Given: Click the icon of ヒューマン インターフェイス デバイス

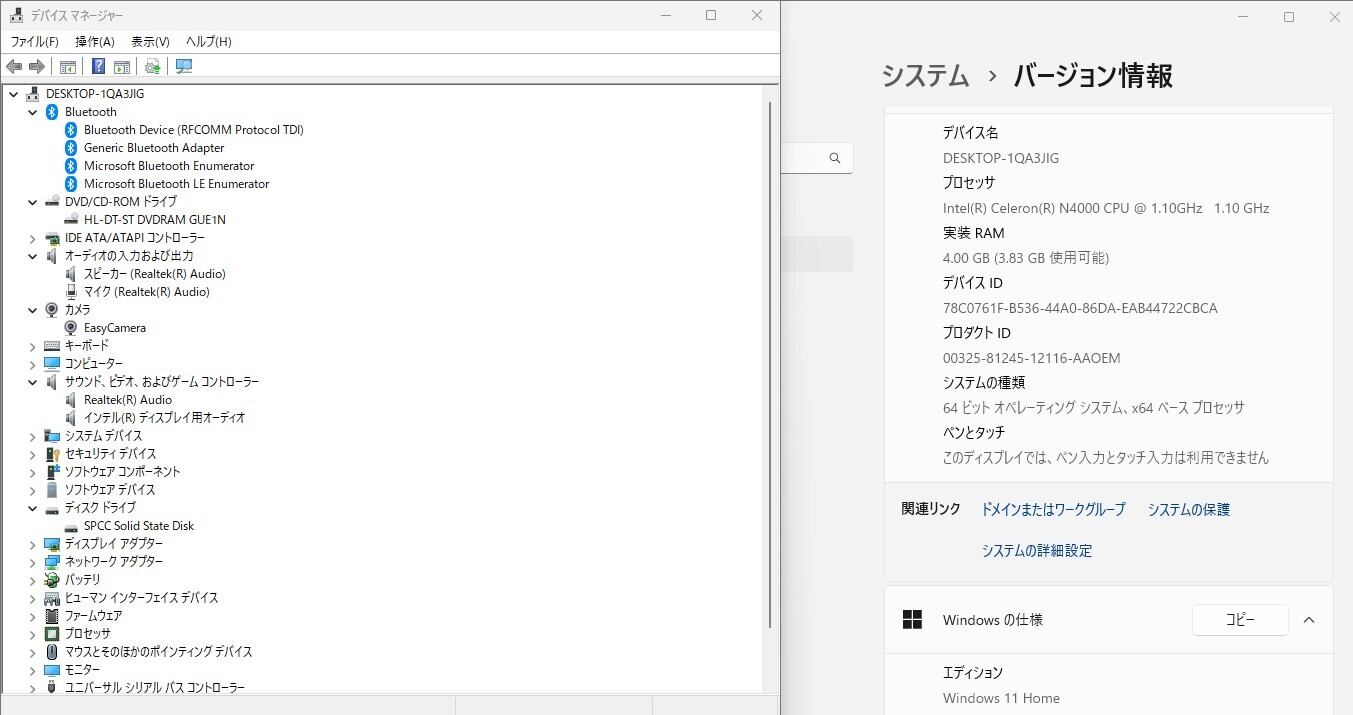Looking at the screenshot, I should point(52,598).
